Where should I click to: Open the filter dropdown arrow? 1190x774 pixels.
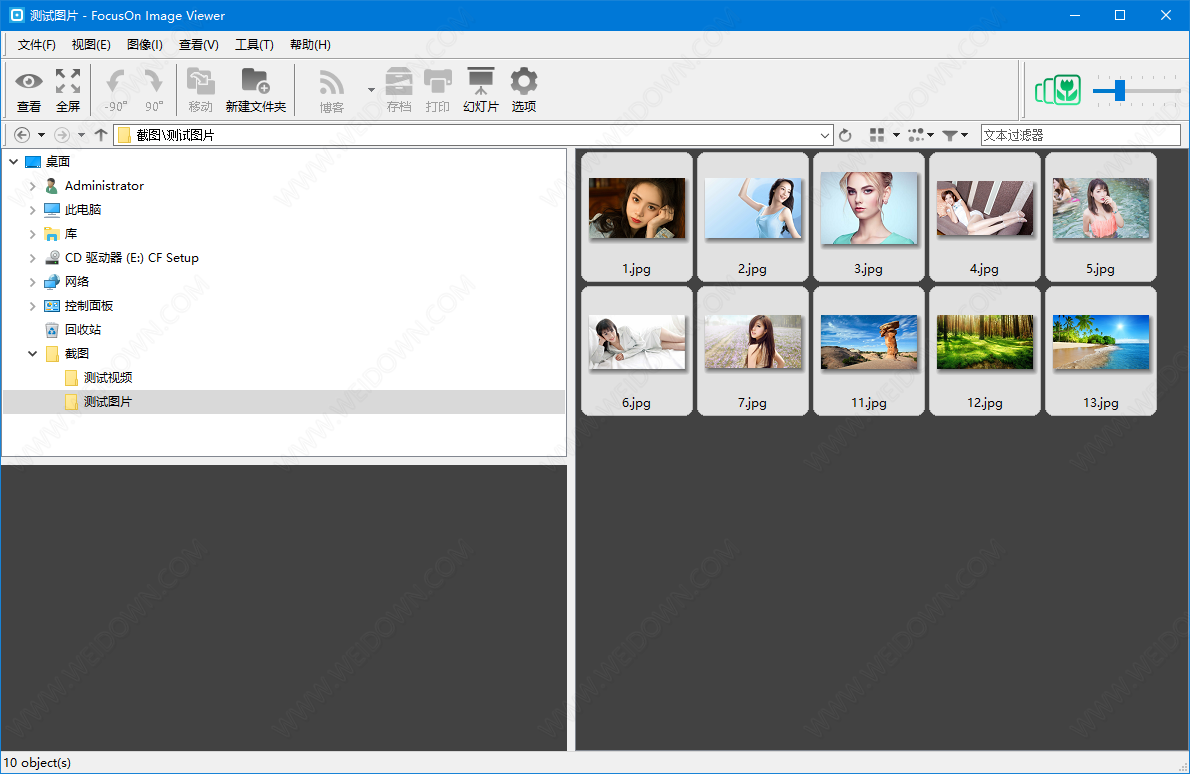pos(965,135)
